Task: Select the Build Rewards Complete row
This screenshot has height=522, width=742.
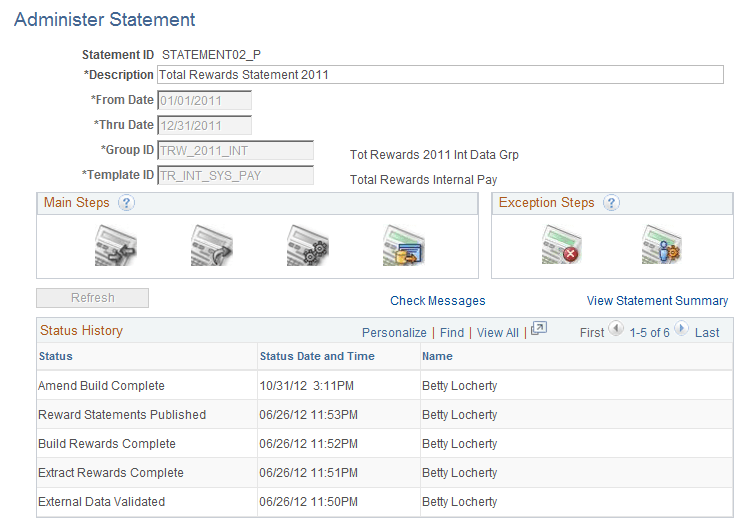Action: [x=385, y=443]
